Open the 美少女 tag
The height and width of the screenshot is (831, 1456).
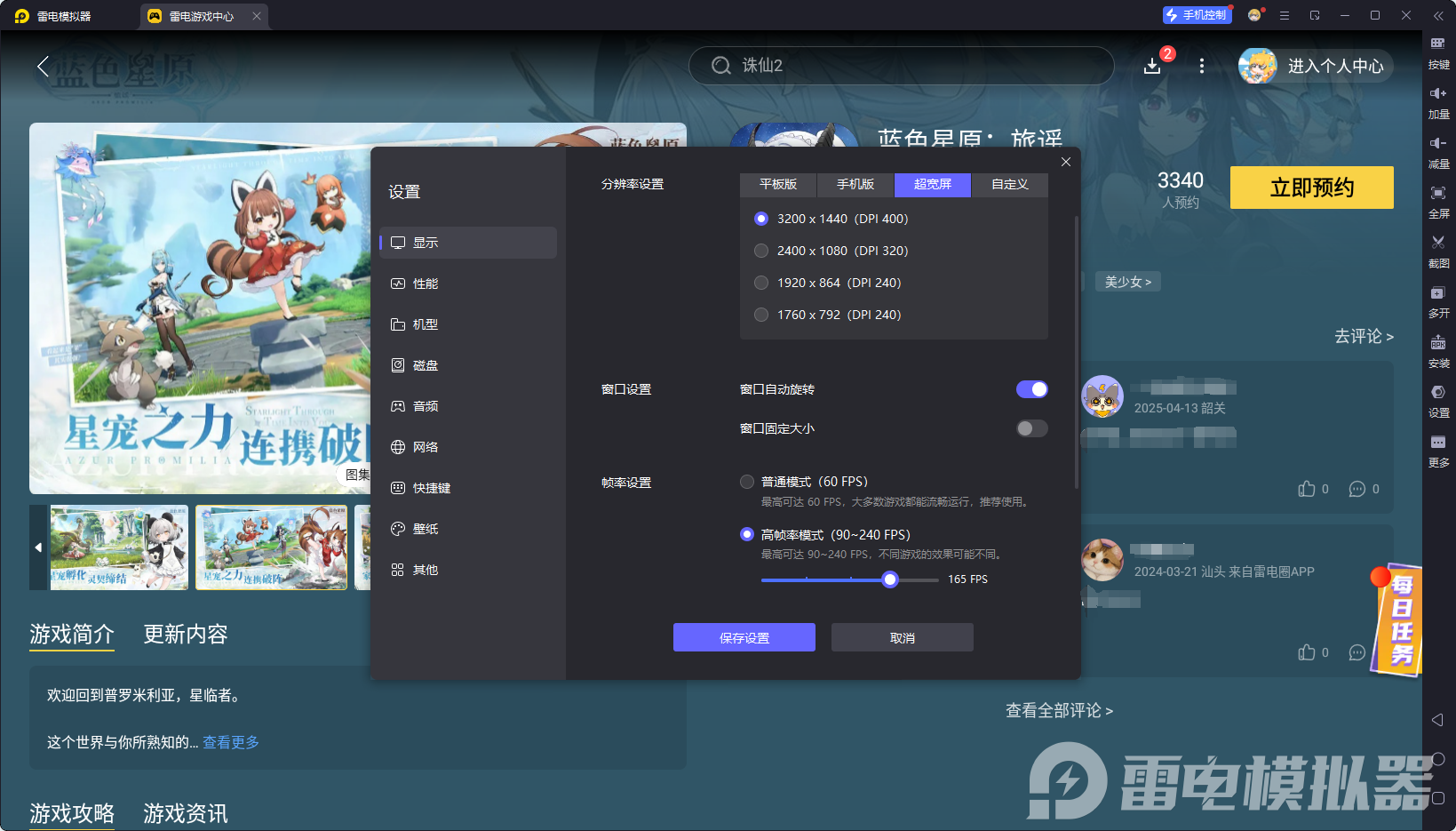click(1128, 282)
